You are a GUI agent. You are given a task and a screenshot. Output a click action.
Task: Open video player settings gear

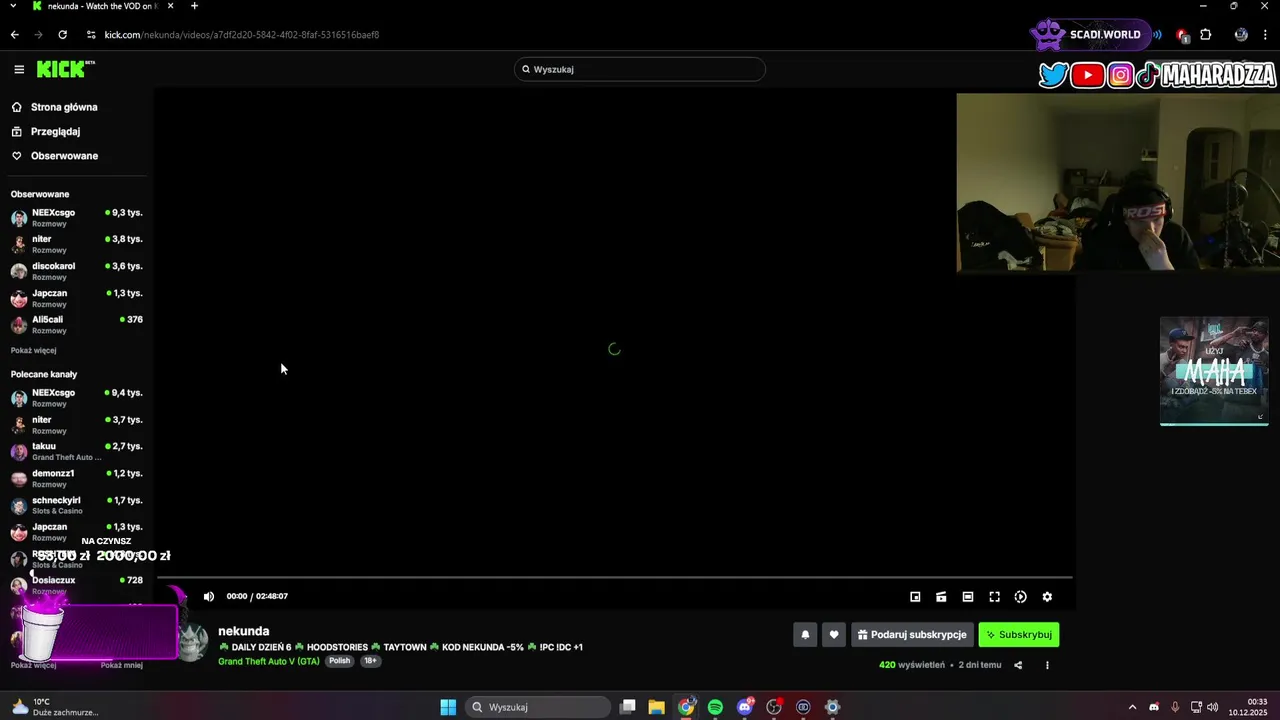point(1047,597)
